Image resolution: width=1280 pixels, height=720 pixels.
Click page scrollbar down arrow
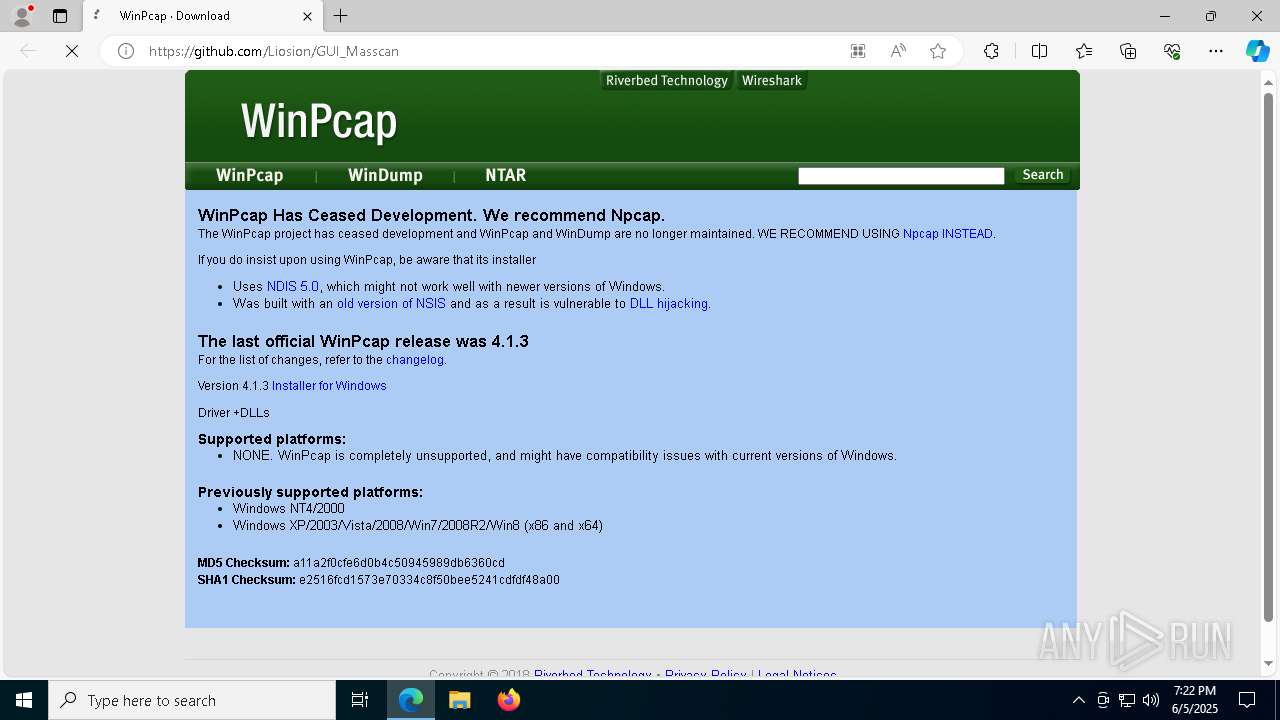coord(1269,663)
